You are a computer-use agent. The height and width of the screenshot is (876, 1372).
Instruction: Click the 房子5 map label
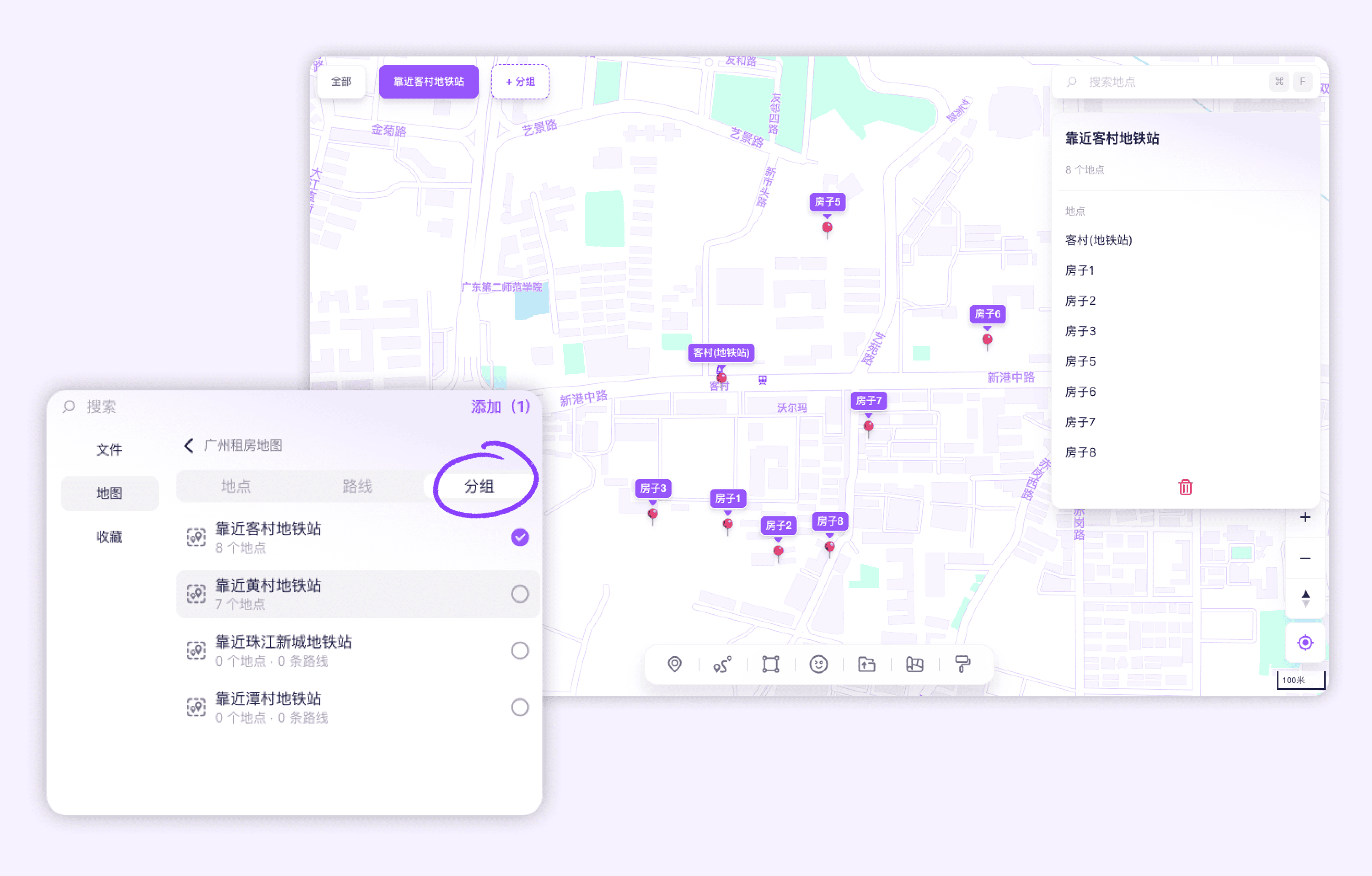point(827,202)
